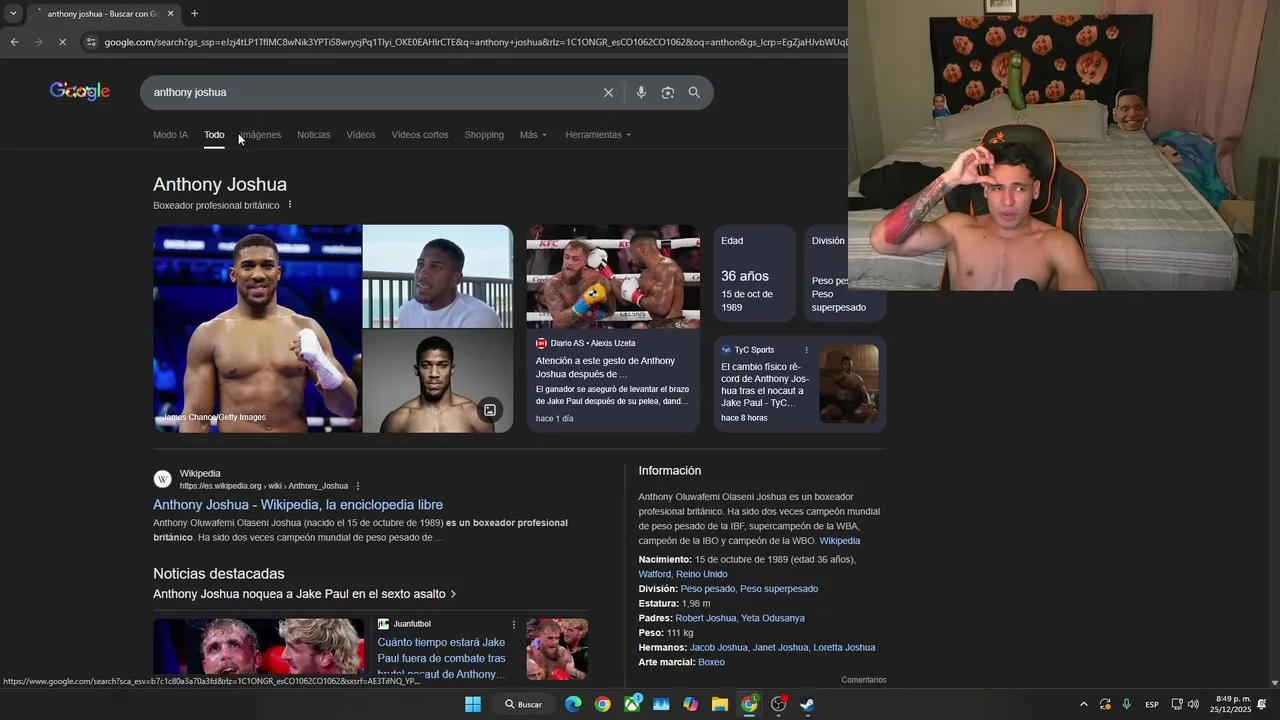The image size is (1280, 720).
Task: Open three-dot menu on Juanfutbol news
Action: [514, 624]
